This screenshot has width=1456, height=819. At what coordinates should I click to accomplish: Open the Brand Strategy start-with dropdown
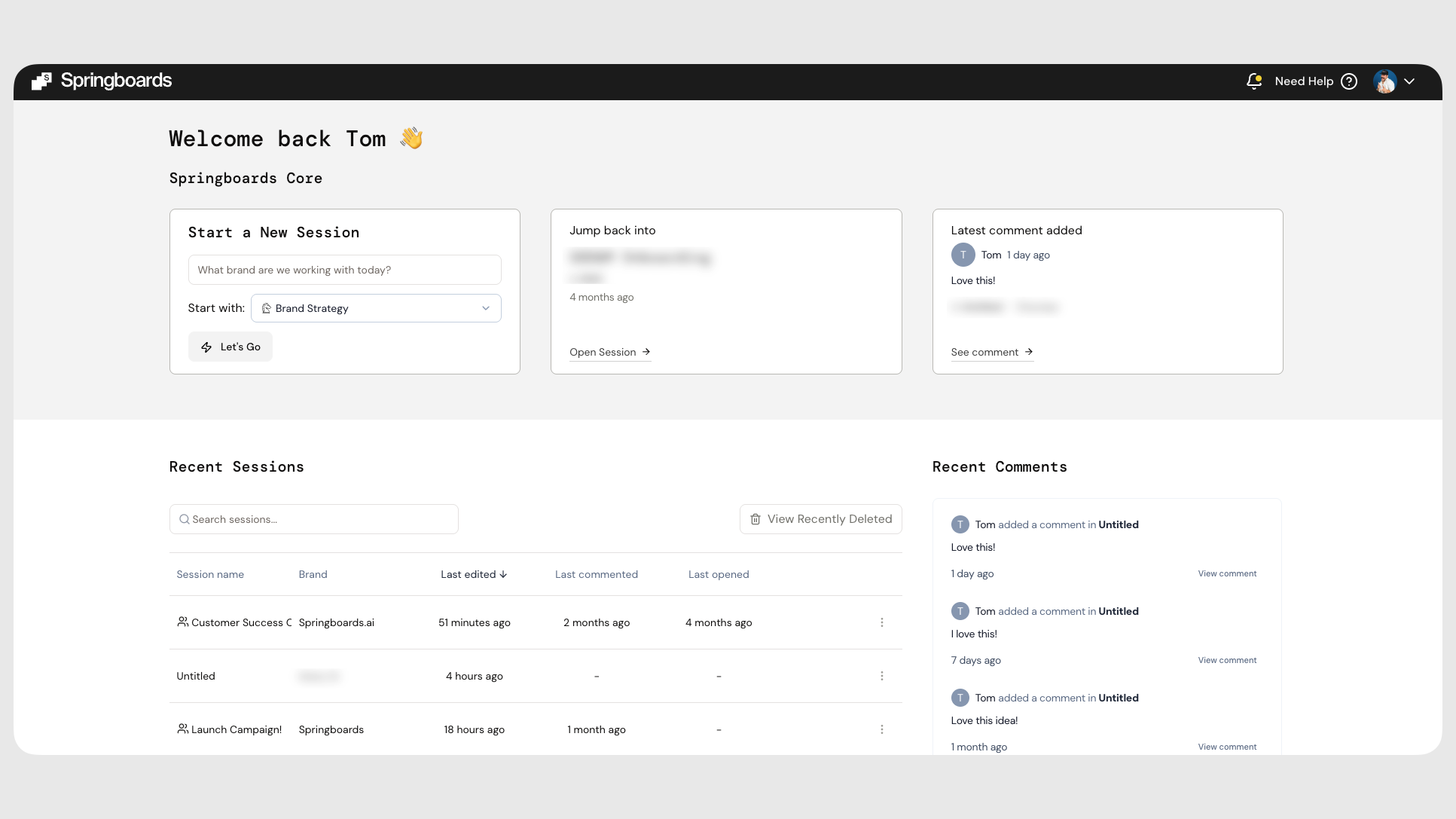pos(376,308)
